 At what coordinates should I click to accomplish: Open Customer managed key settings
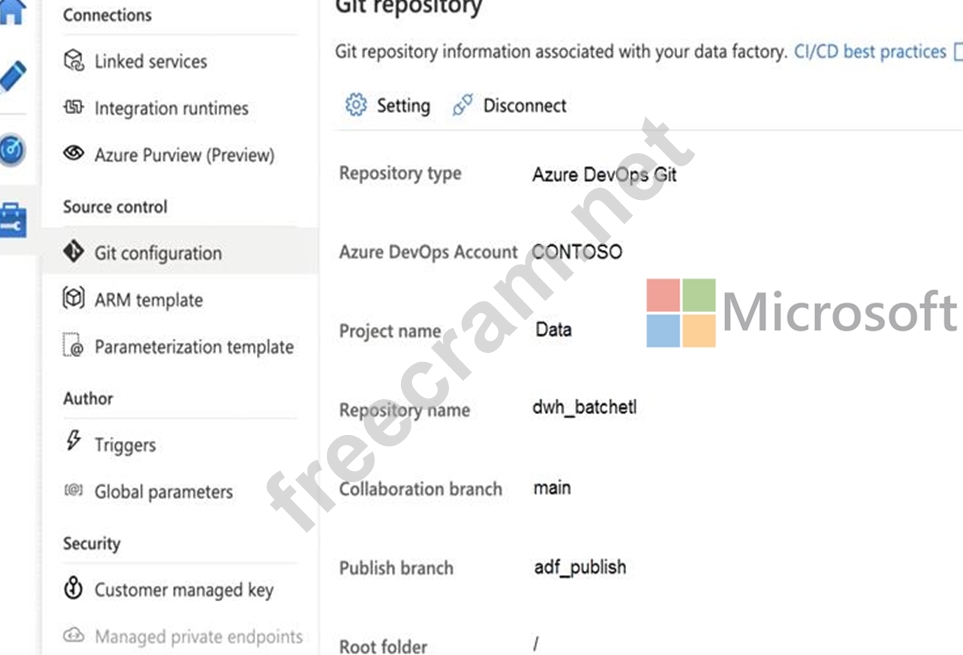click(x=183, y=590)
